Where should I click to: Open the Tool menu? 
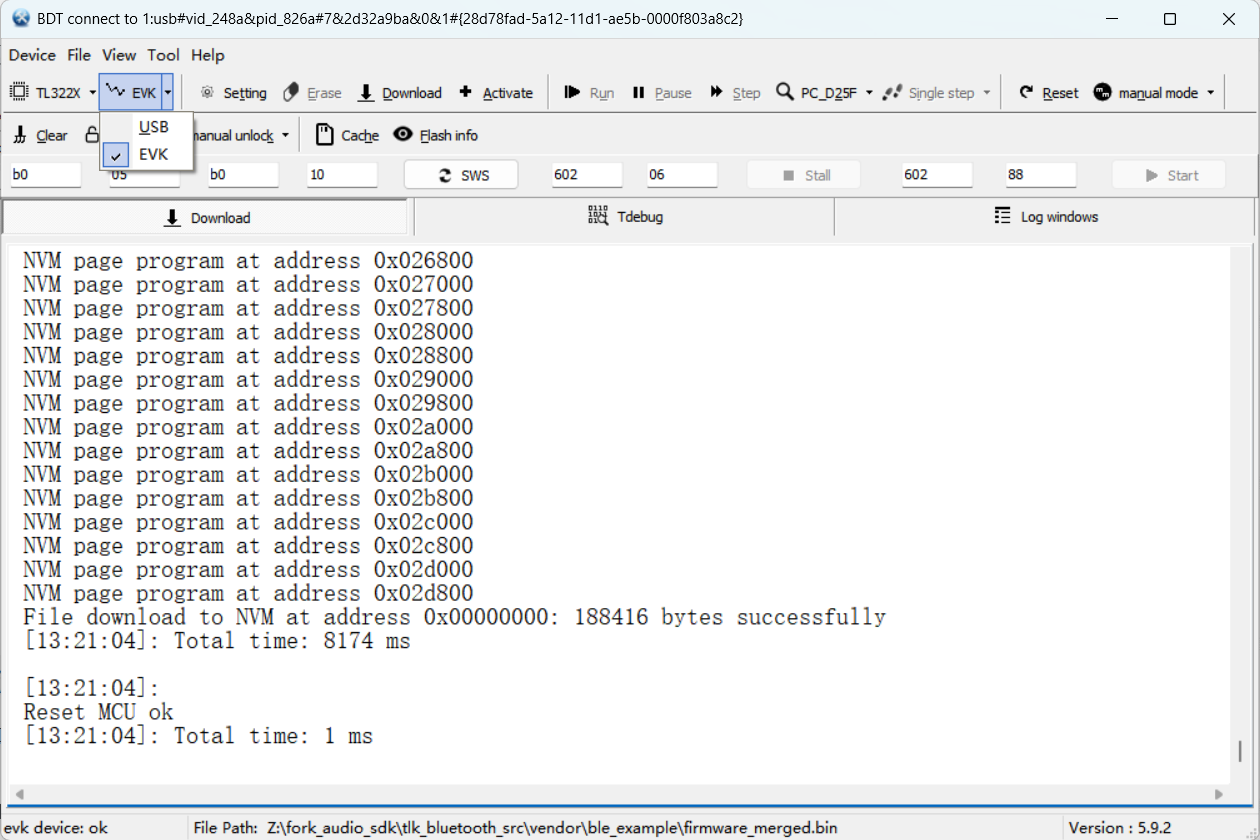163,55
